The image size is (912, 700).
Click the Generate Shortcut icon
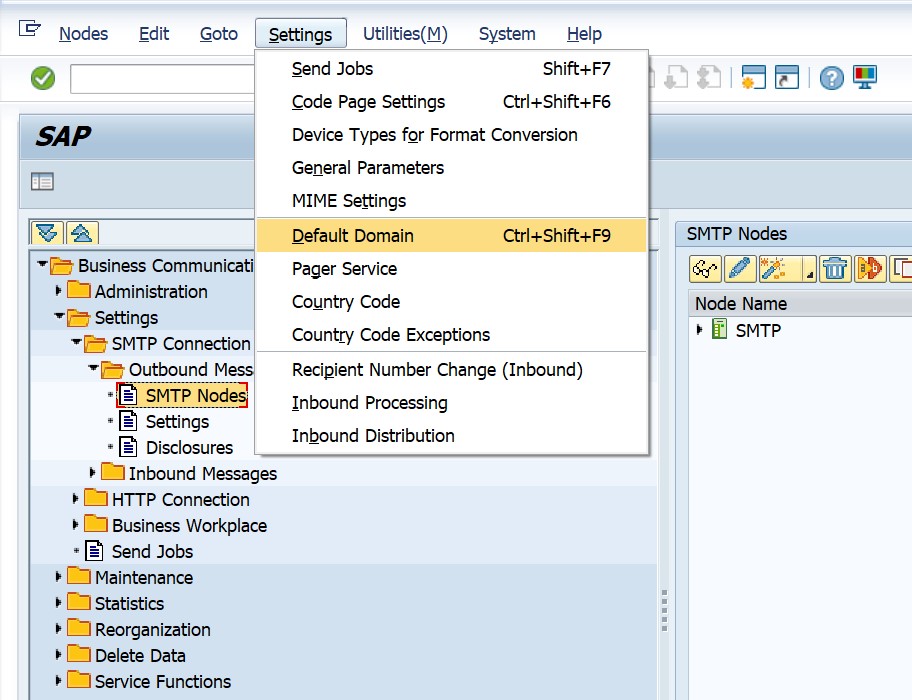[786, 77]
